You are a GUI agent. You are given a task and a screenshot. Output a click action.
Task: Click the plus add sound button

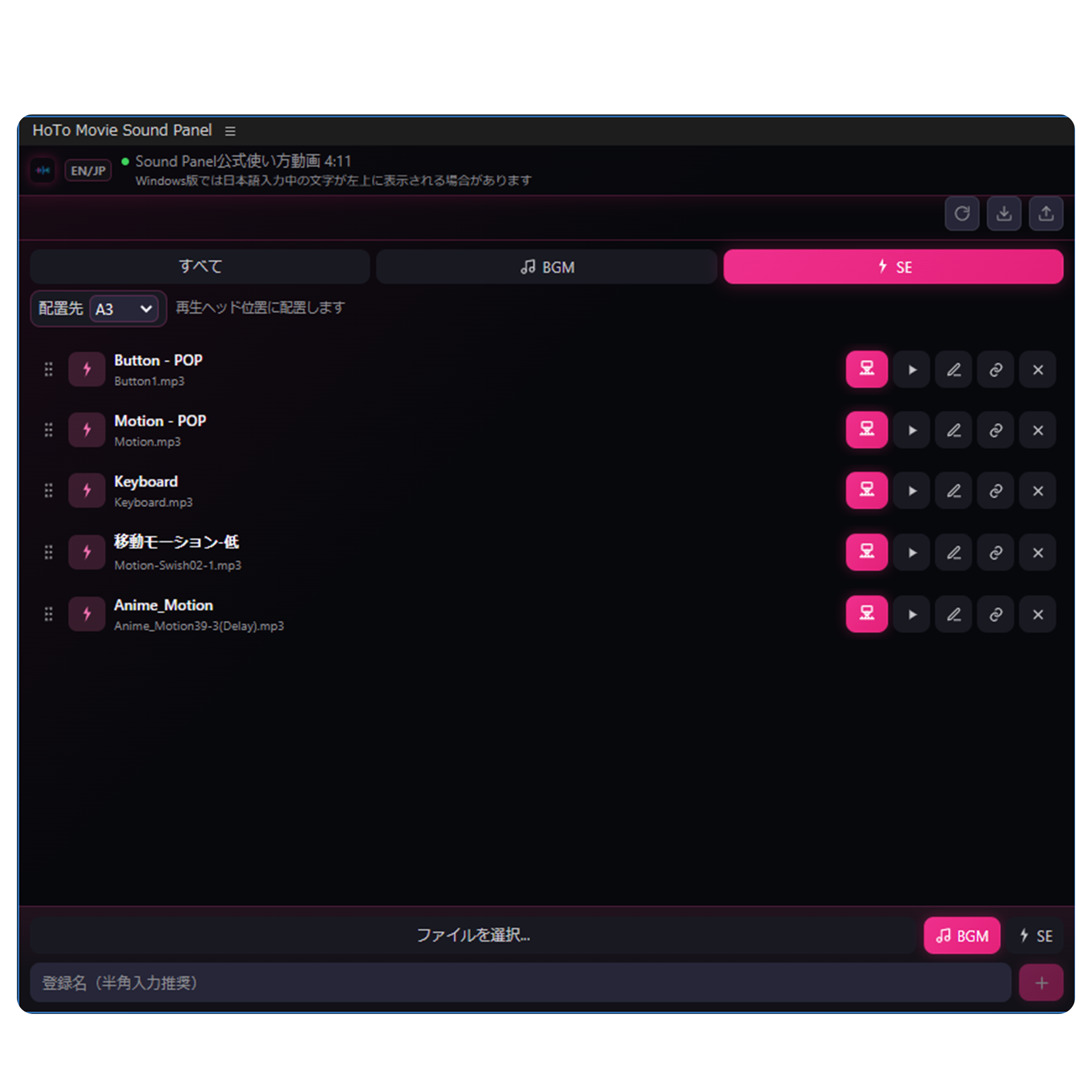click(1041, 983)
